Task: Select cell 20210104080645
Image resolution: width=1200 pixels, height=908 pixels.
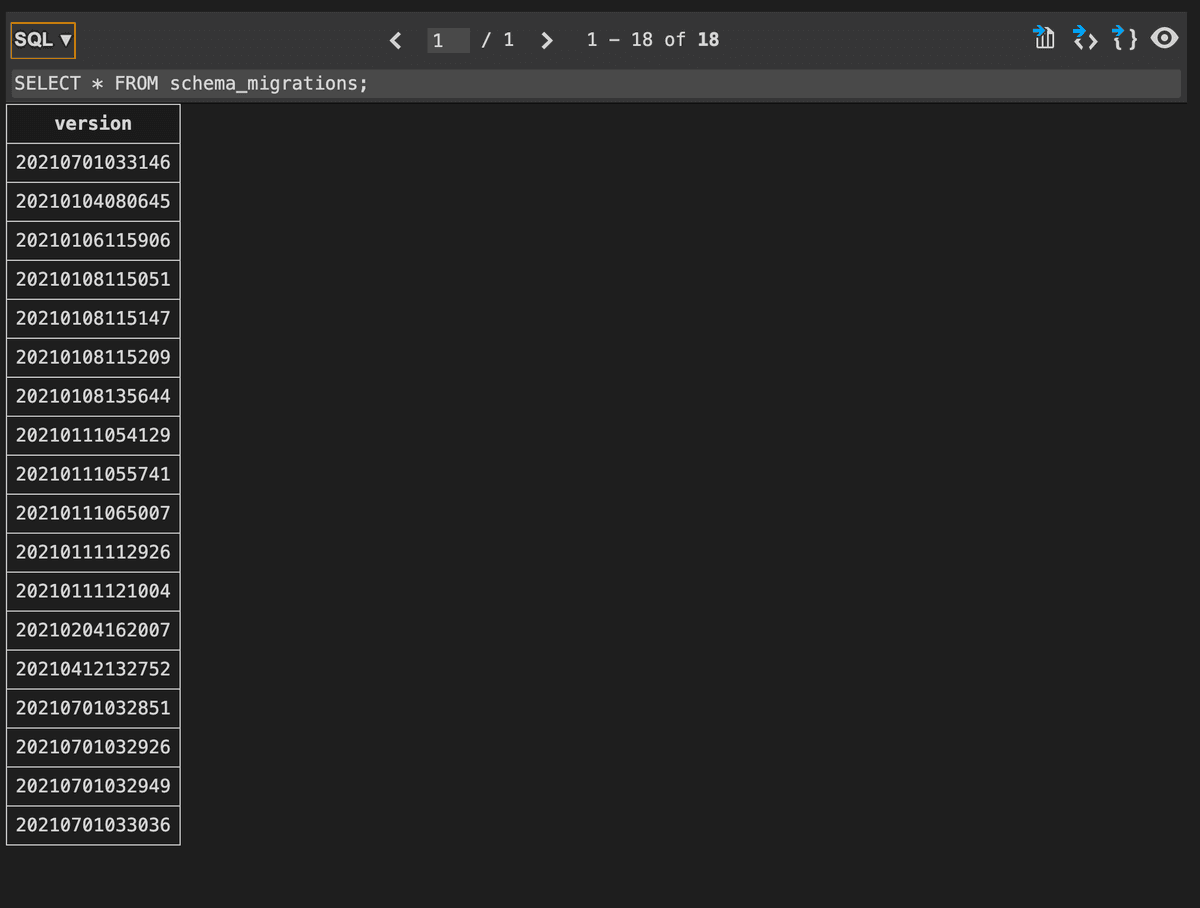Action: (93, 201)
